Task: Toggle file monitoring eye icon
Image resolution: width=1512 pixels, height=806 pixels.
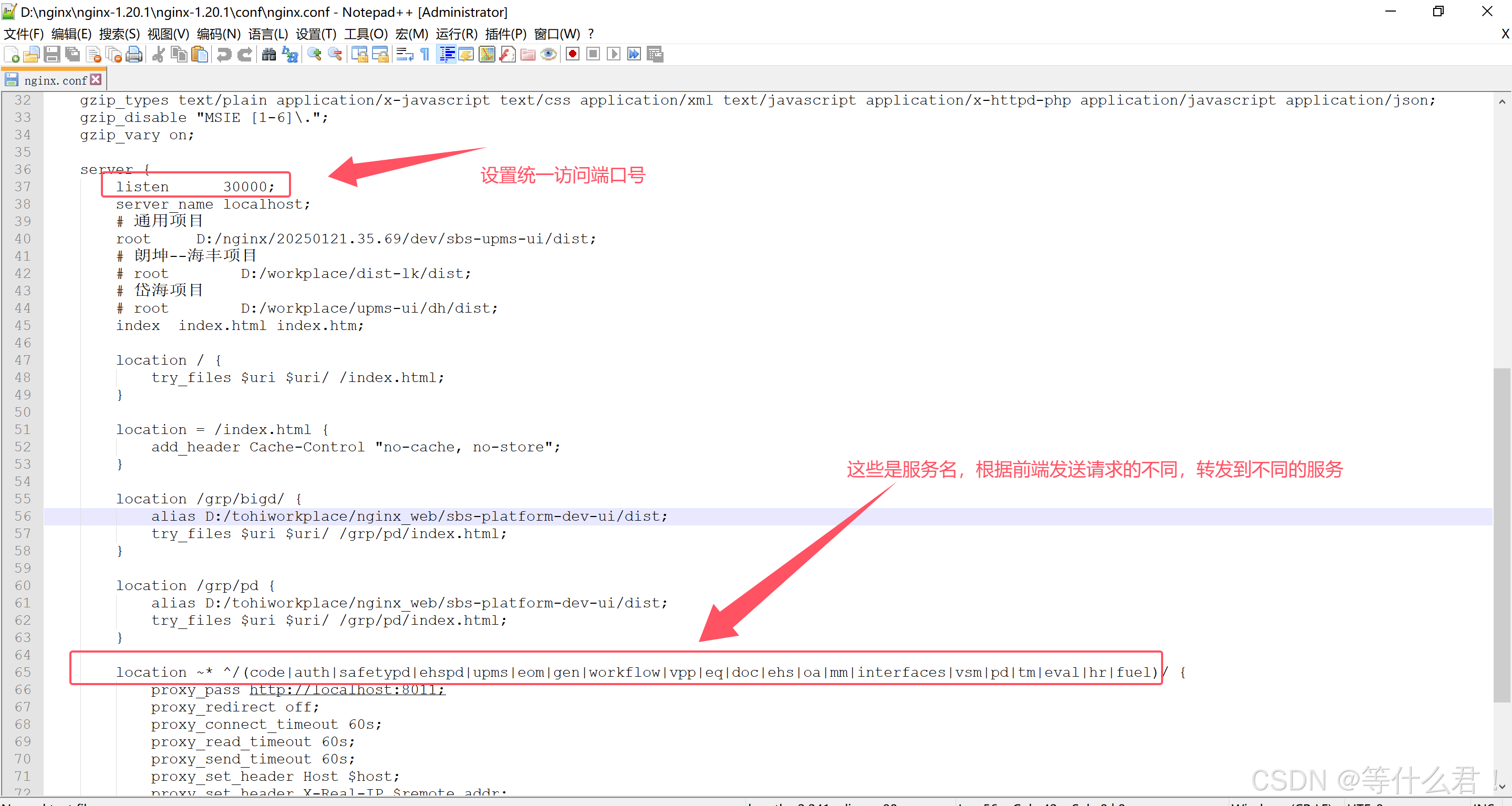Action: pos(548,55)
